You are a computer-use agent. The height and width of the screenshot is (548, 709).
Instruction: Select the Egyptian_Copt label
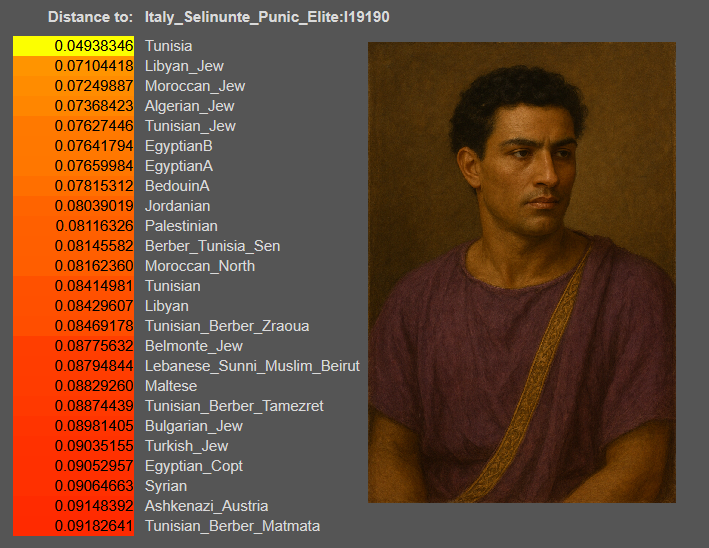tap(194, 466)
